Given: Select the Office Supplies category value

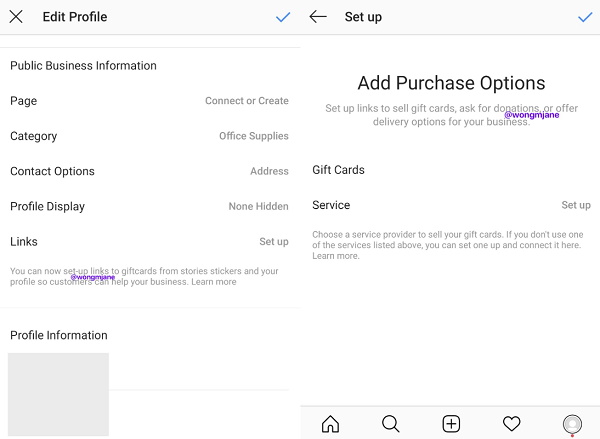Looking at the screenshot, I should point(254,136).
